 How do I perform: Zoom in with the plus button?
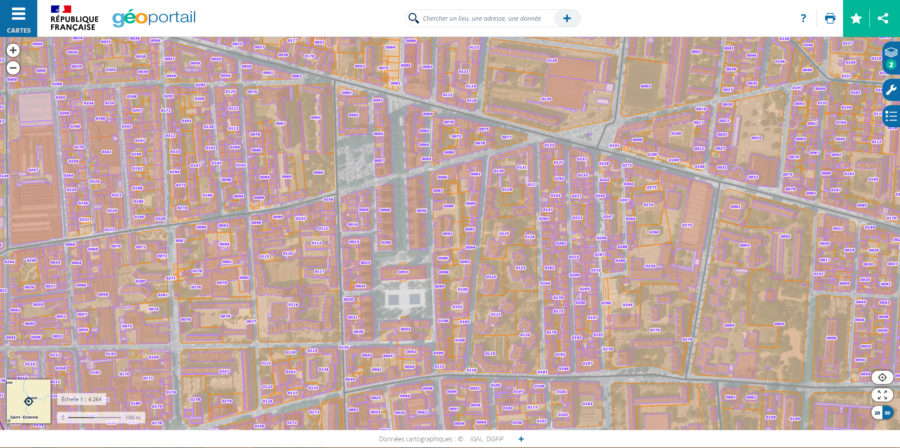pos(13,50)
